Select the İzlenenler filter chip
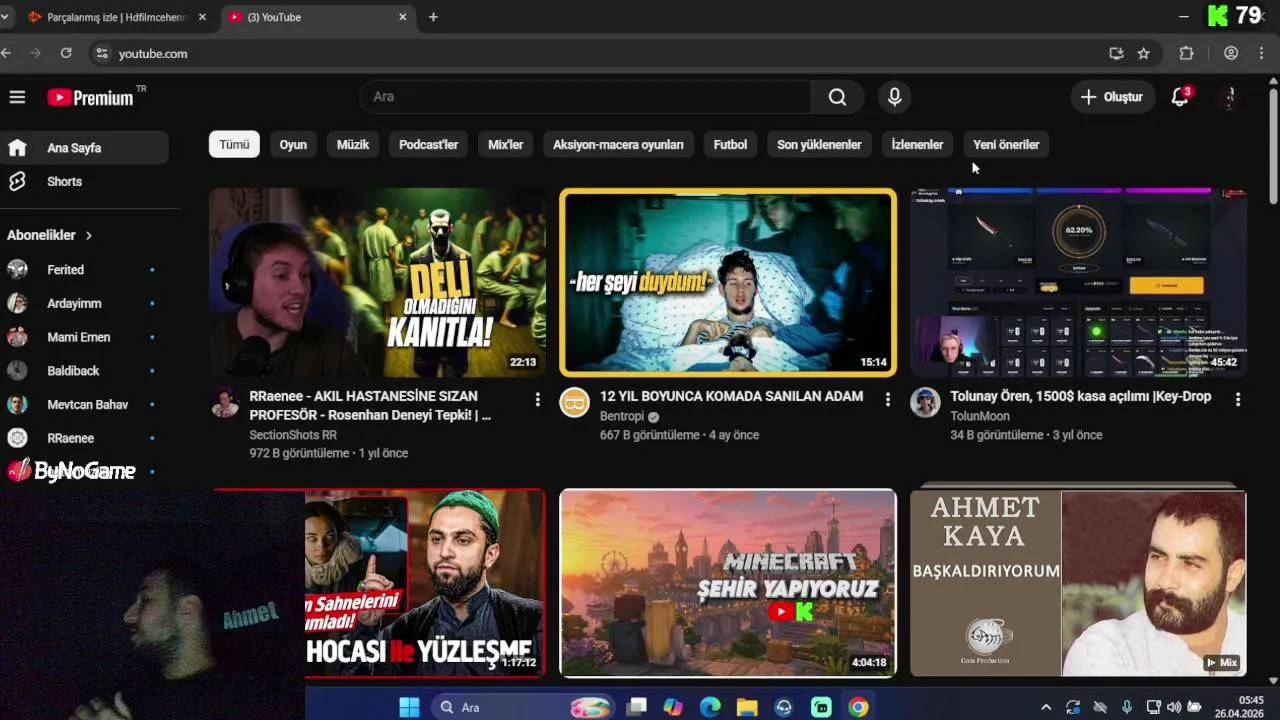Viewport: 1280px width, 720px height. point(917,145)
